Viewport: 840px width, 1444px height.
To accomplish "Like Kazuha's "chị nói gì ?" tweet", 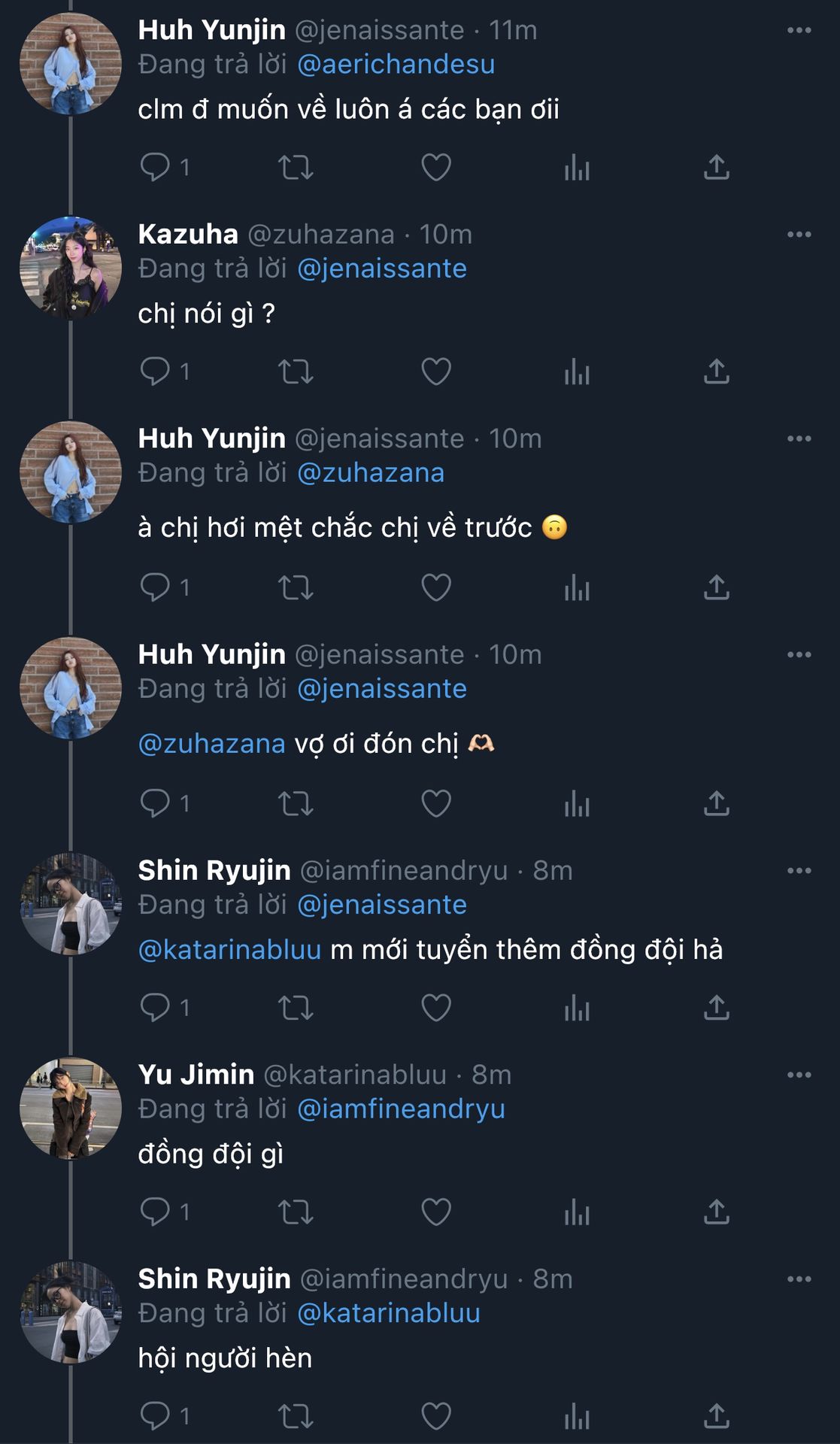I will [x=435, y=372].
